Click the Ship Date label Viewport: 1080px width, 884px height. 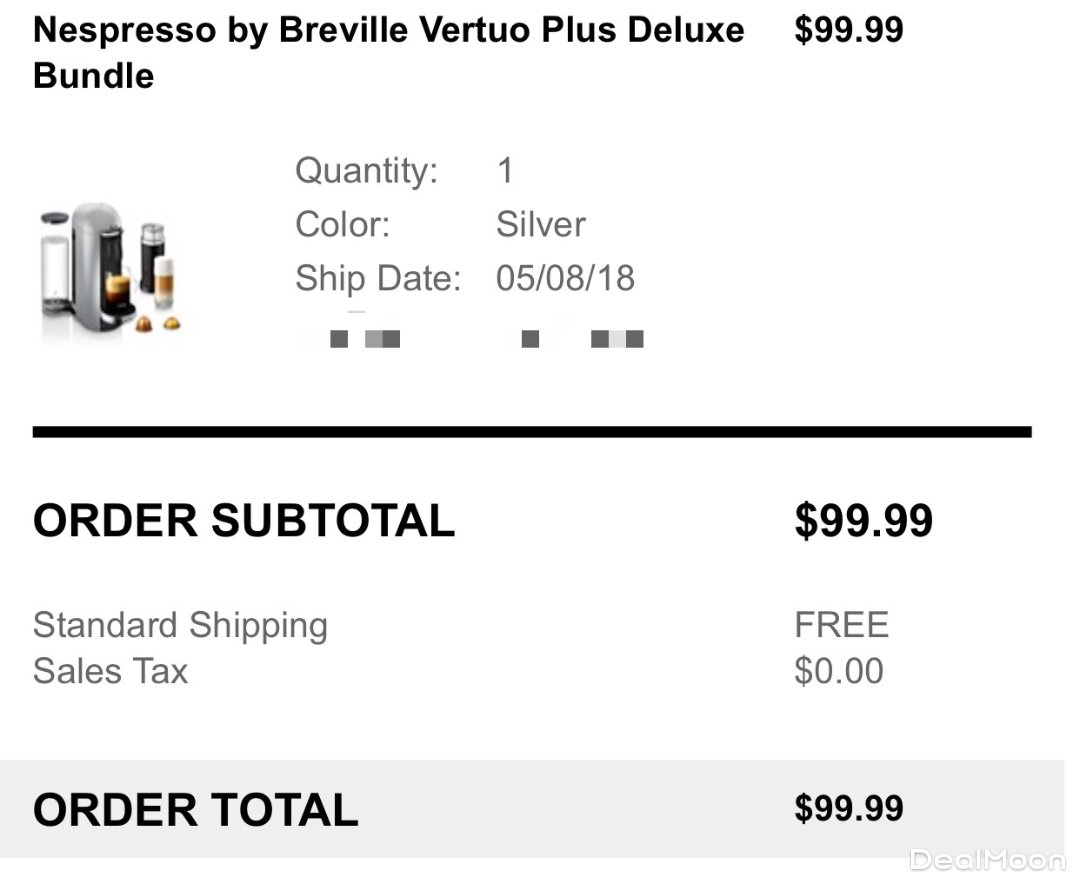tap(377, 278)
